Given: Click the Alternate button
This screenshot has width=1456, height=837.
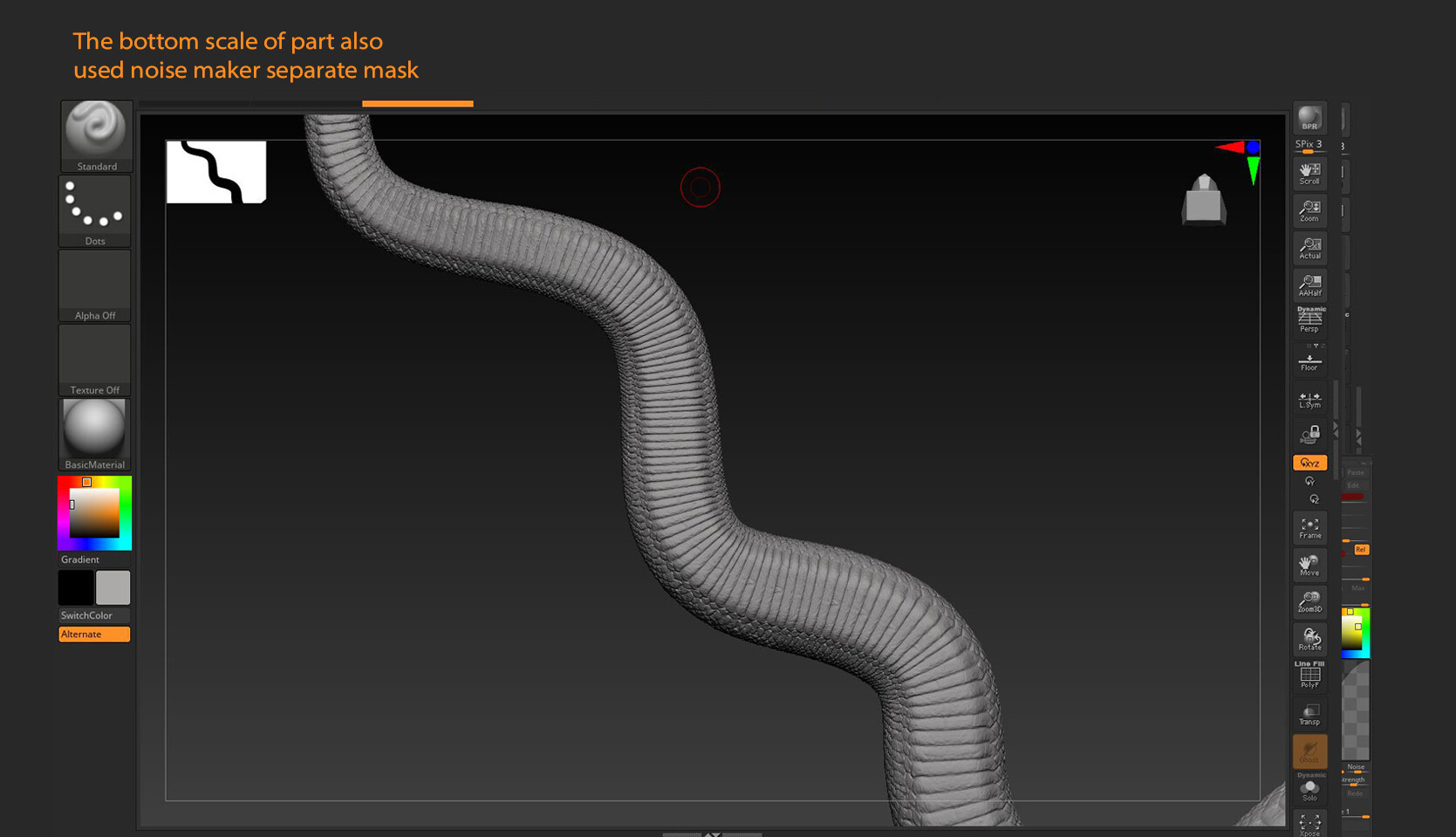Looking at the screenshot, I should coord(94,635).
